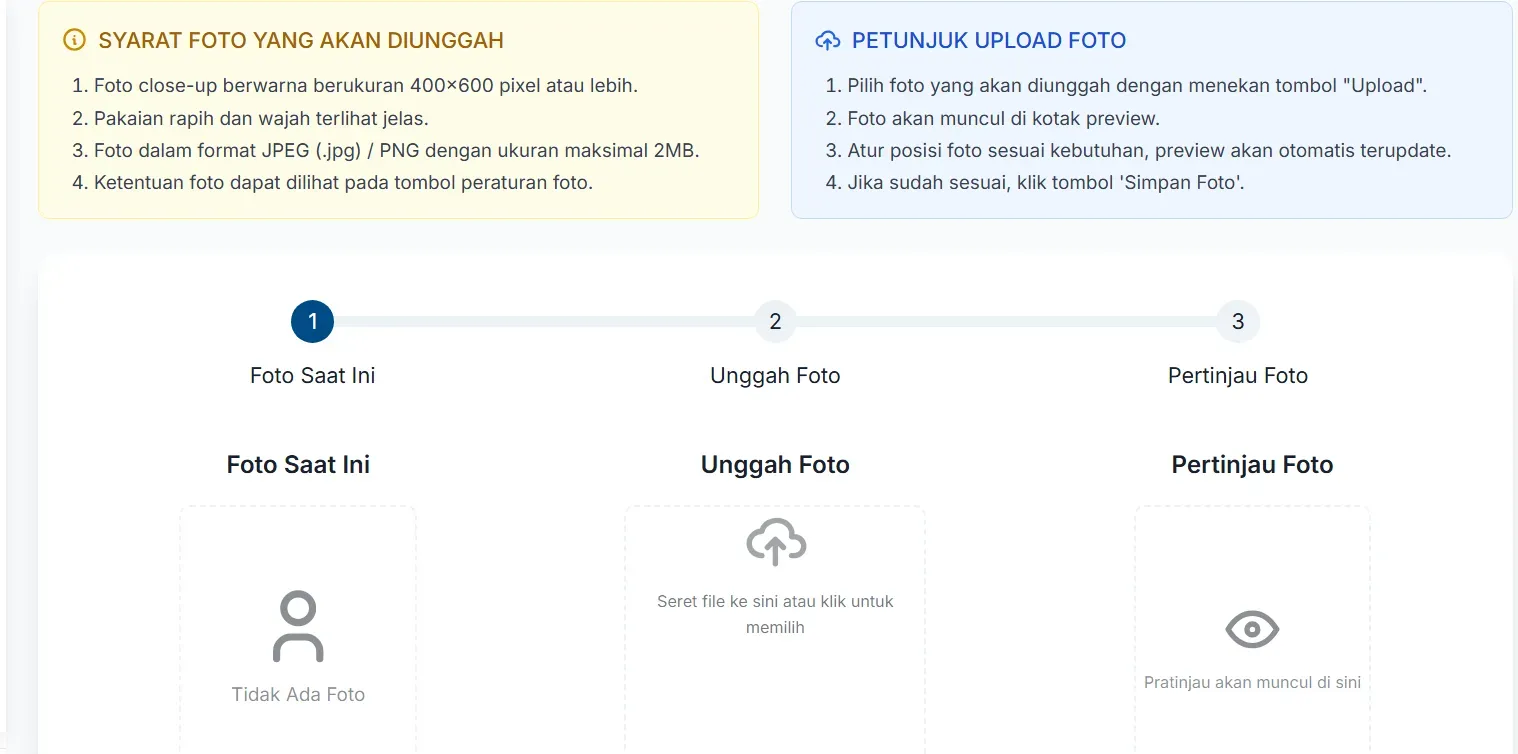Viewport: 1518px width, 754px height.
Task: Click the cloud upload icon inside the dropzone
Action: point(775,541)
